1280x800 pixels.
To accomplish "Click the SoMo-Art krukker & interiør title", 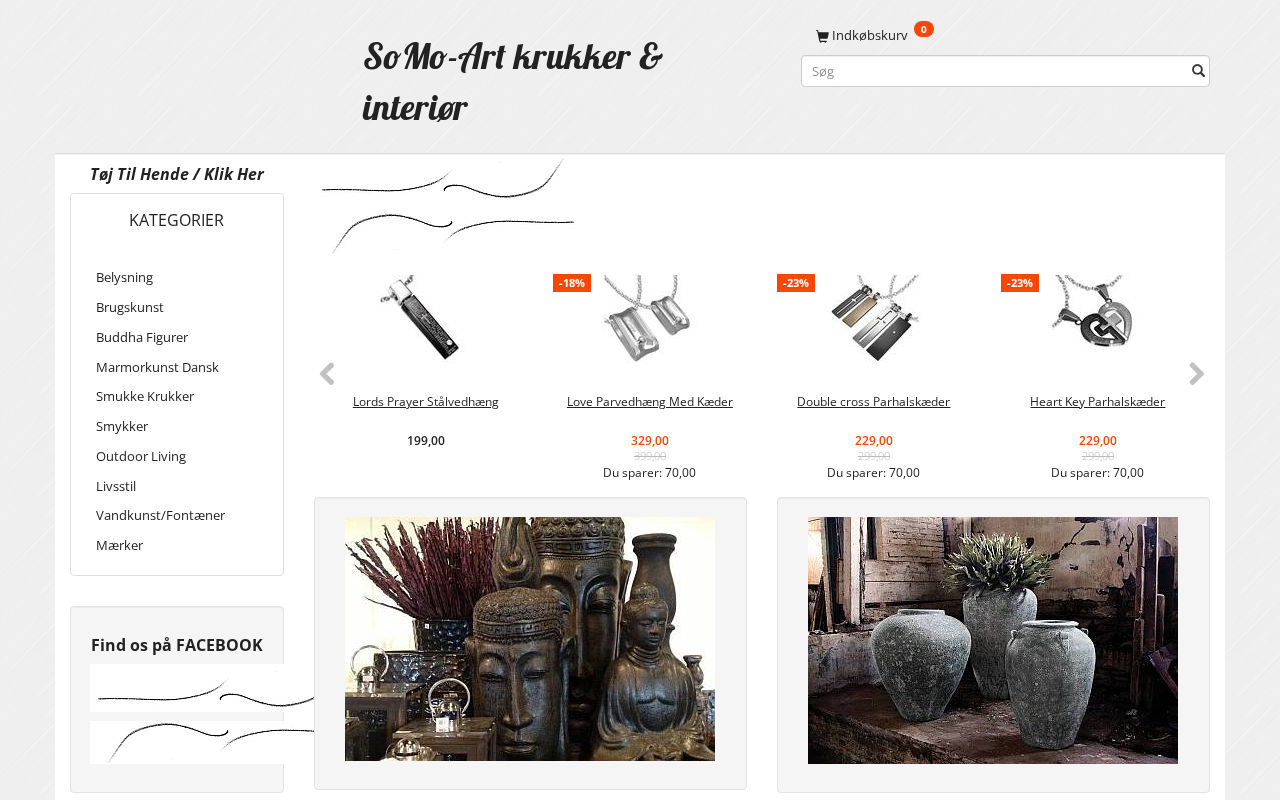I will 512,81.
